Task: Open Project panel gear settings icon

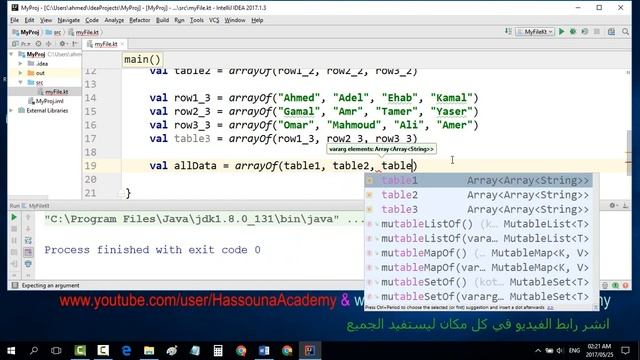Action: tap(63, 44)
